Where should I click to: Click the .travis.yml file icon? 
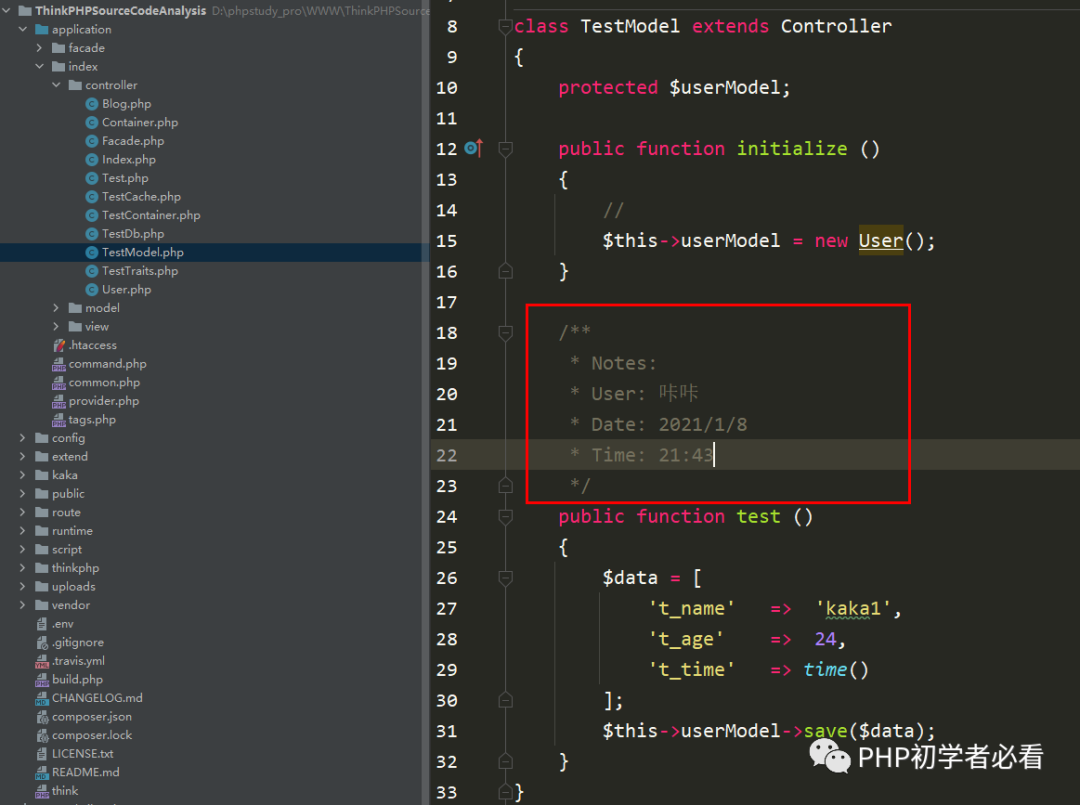coord(42,662)
